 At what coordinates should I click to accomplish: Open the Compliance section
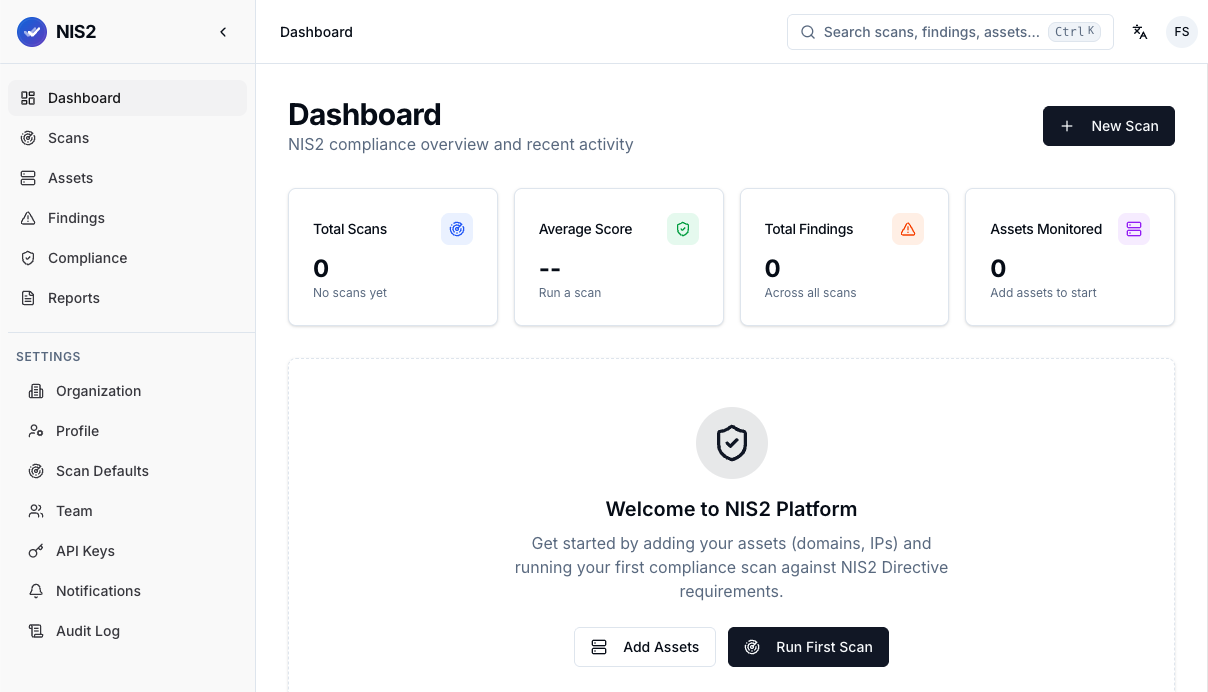[x=127, y=258]
